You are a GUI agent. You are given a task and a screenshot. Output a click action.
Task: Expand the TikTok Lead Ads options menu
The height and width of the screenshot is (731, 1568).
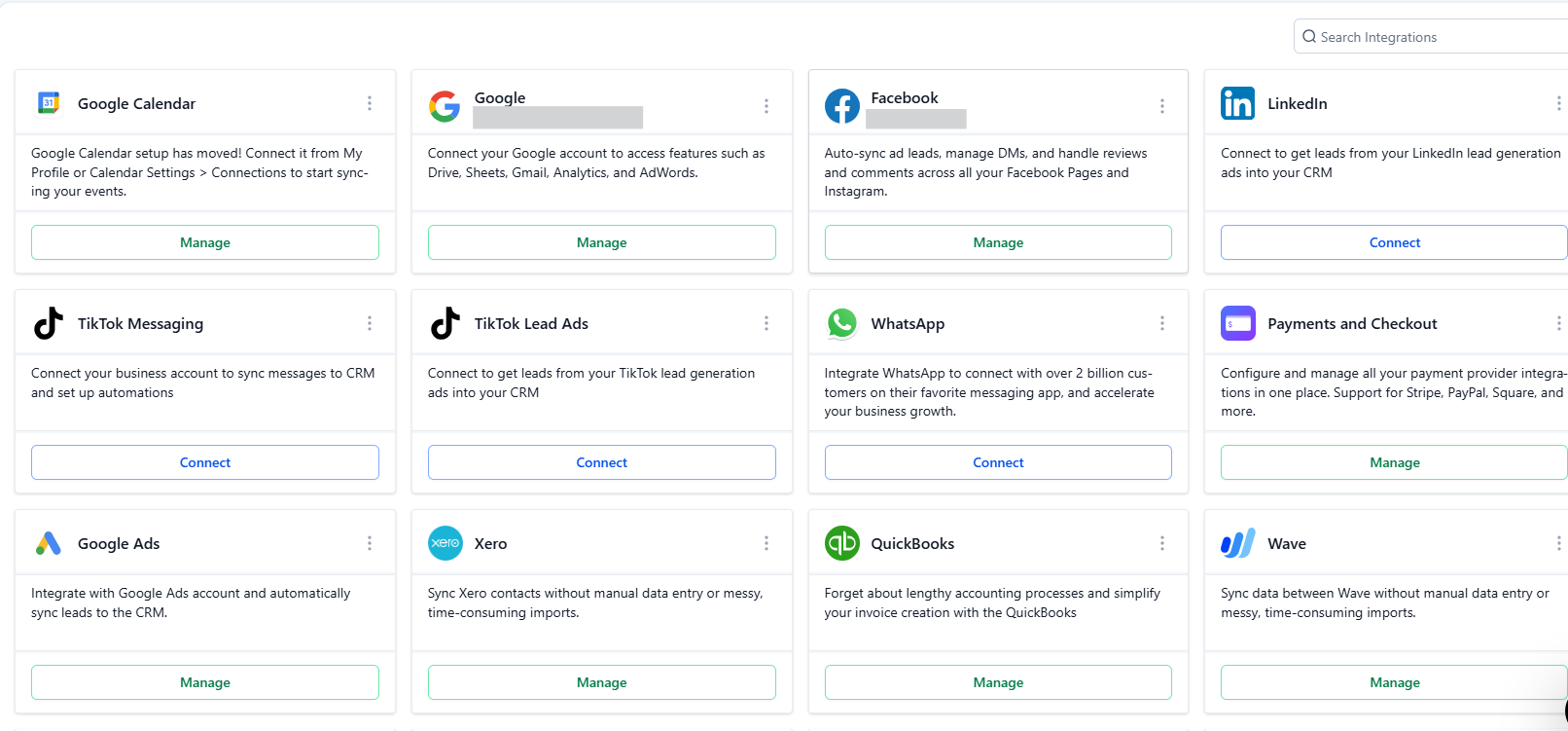(x=766, y=323)
